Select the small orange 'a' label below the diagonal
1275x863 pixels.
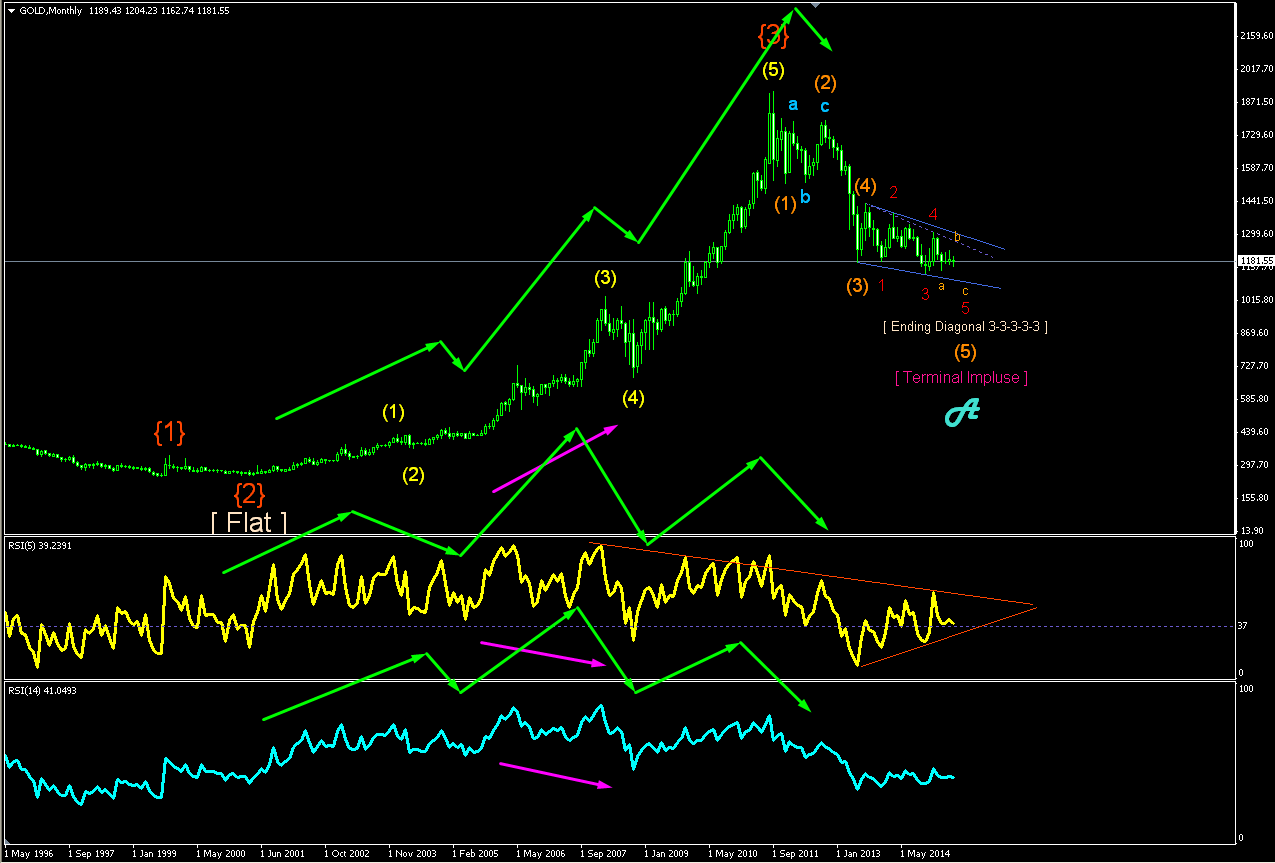pos(941,286)
